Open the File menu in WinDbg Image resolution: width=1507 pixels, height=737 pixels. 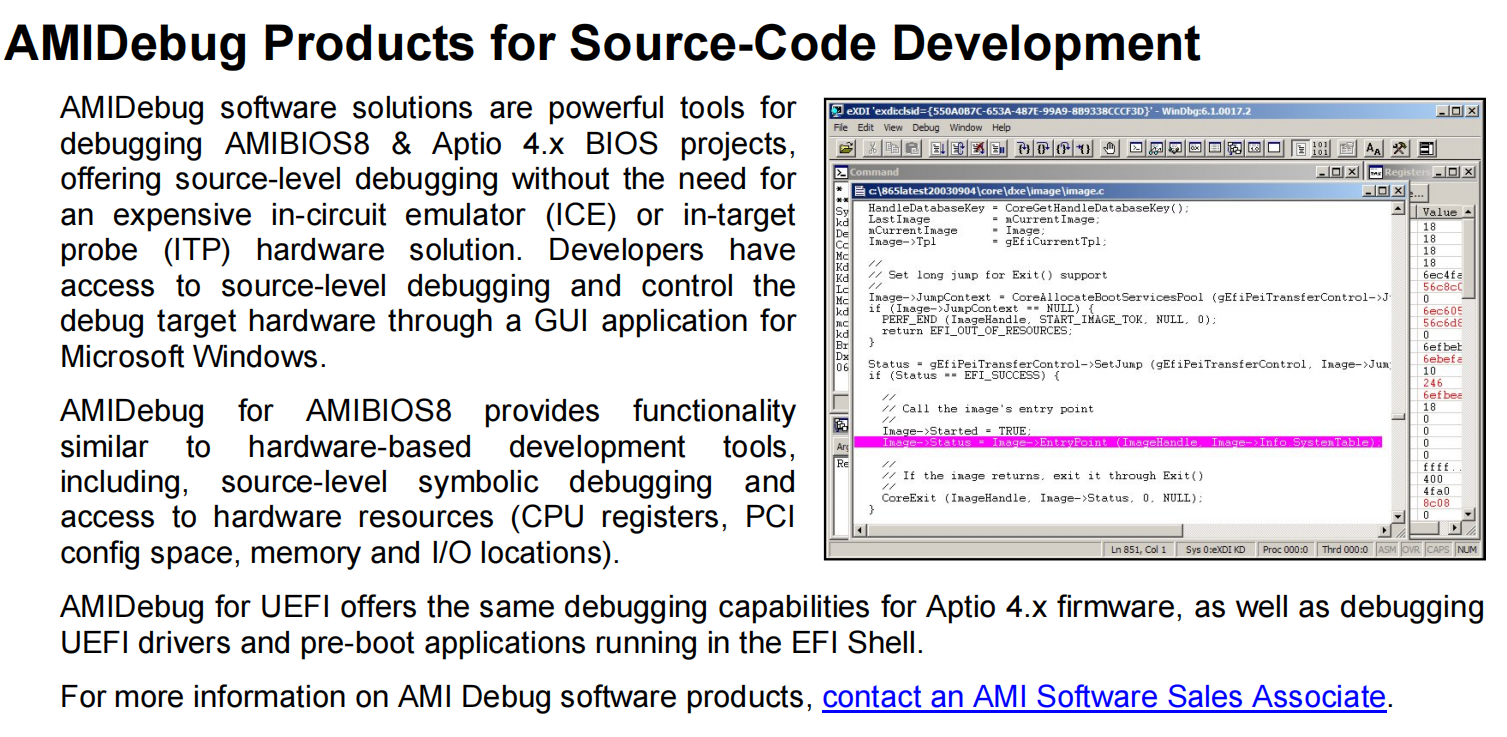coord(841,127)
